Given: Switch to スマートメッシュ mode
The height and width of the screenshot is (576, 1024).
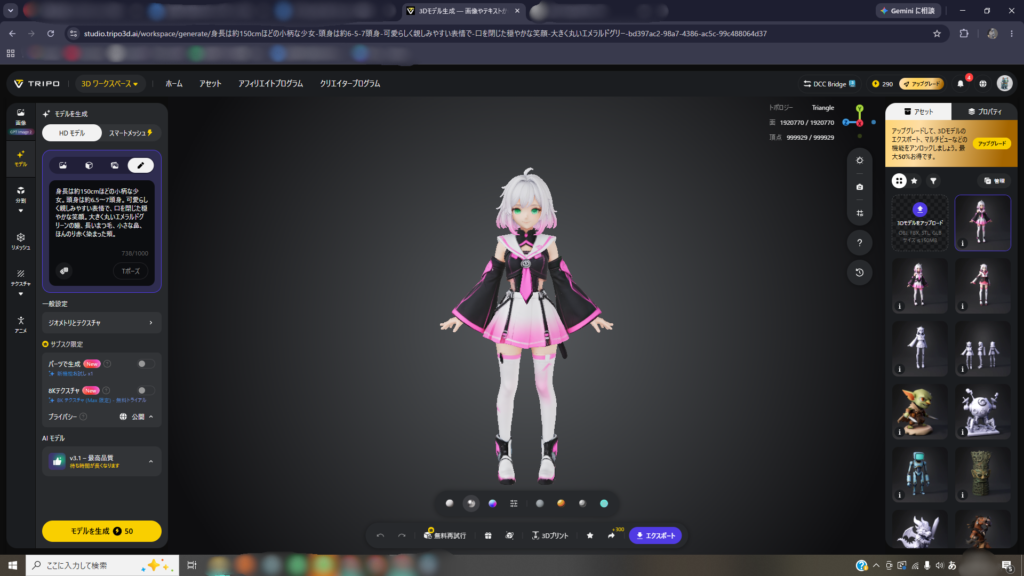Looking at the screenshot, I should click(131, 133).
